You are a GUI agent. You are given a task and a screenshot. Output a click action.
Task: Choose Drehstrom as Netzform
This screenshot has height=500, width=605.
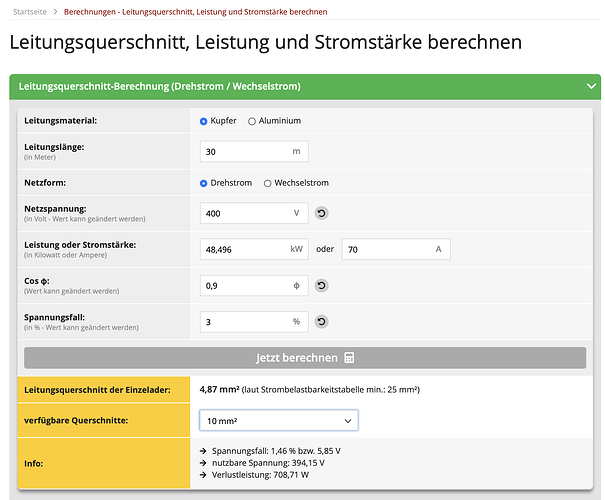(x=203, y=183)
